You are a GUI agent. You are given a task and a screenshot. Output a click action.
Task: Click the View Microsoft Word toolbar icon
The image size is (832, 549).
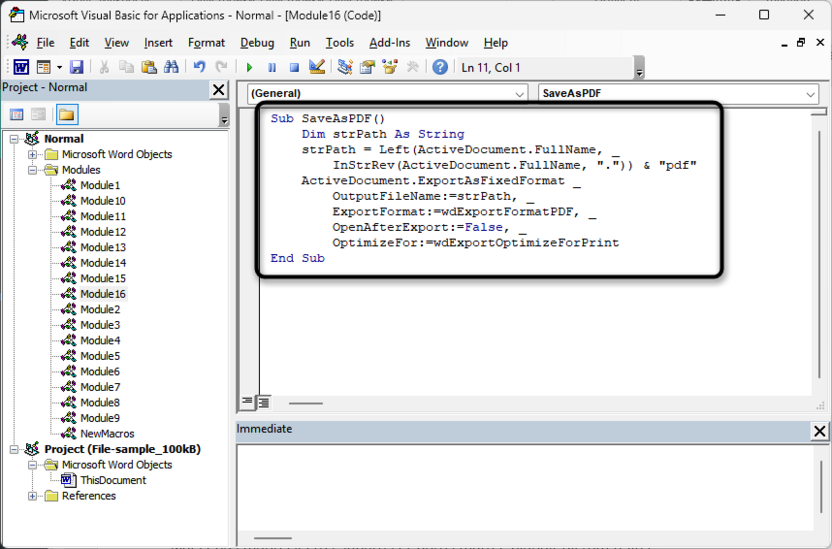[x=21, y=67]
